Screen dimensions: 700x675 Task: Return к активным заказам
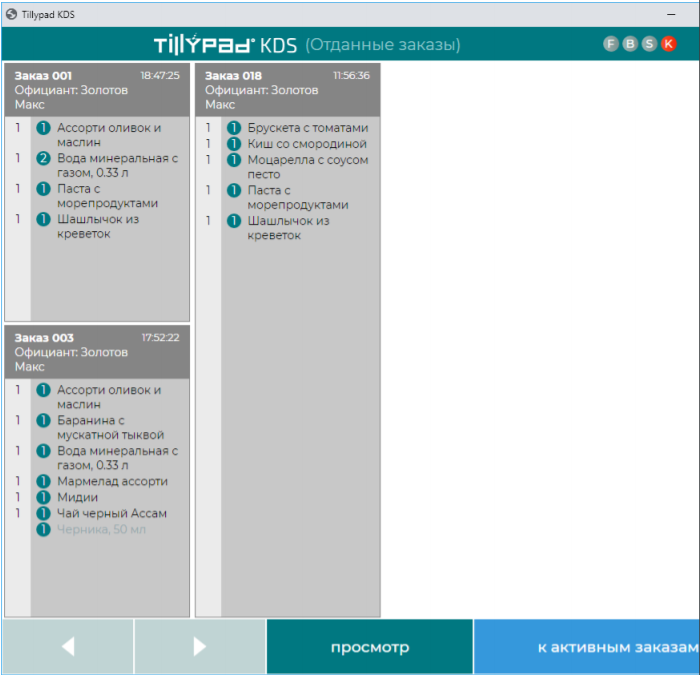(587, 646)
